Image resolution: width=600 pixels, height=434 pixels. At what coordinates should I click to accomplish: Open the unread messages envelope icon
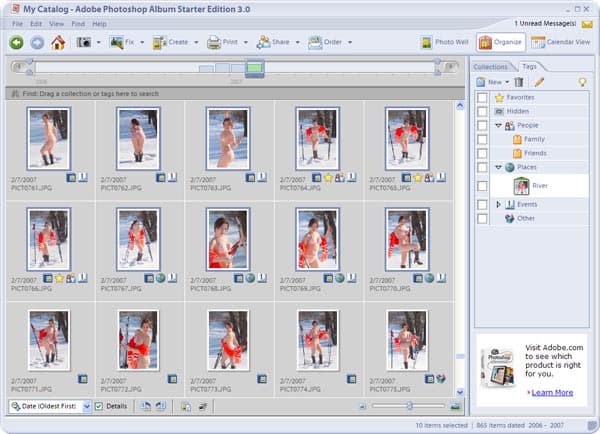point(587,24)
